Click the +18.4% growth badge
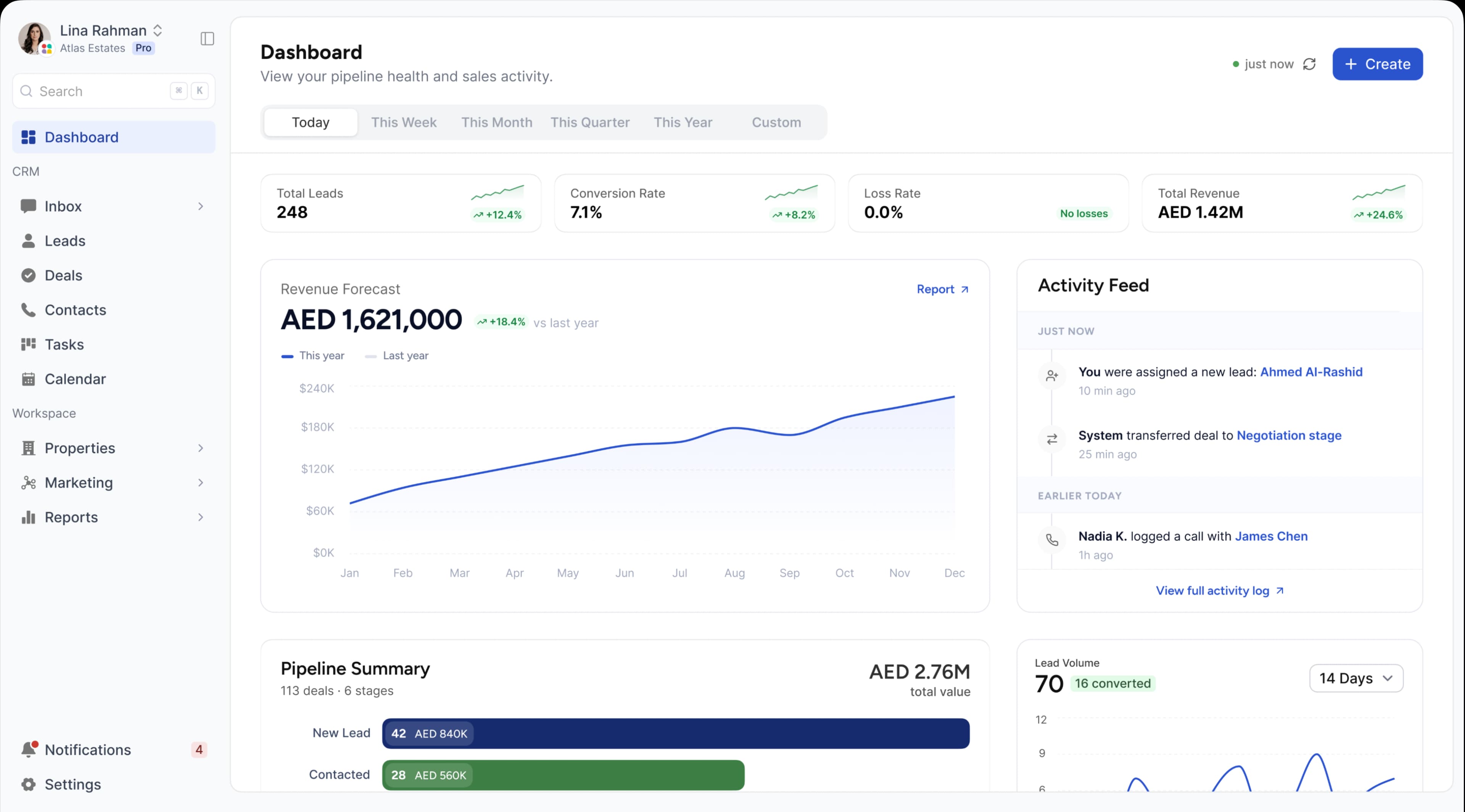The image size is (1465, 812). coord(502,321)
